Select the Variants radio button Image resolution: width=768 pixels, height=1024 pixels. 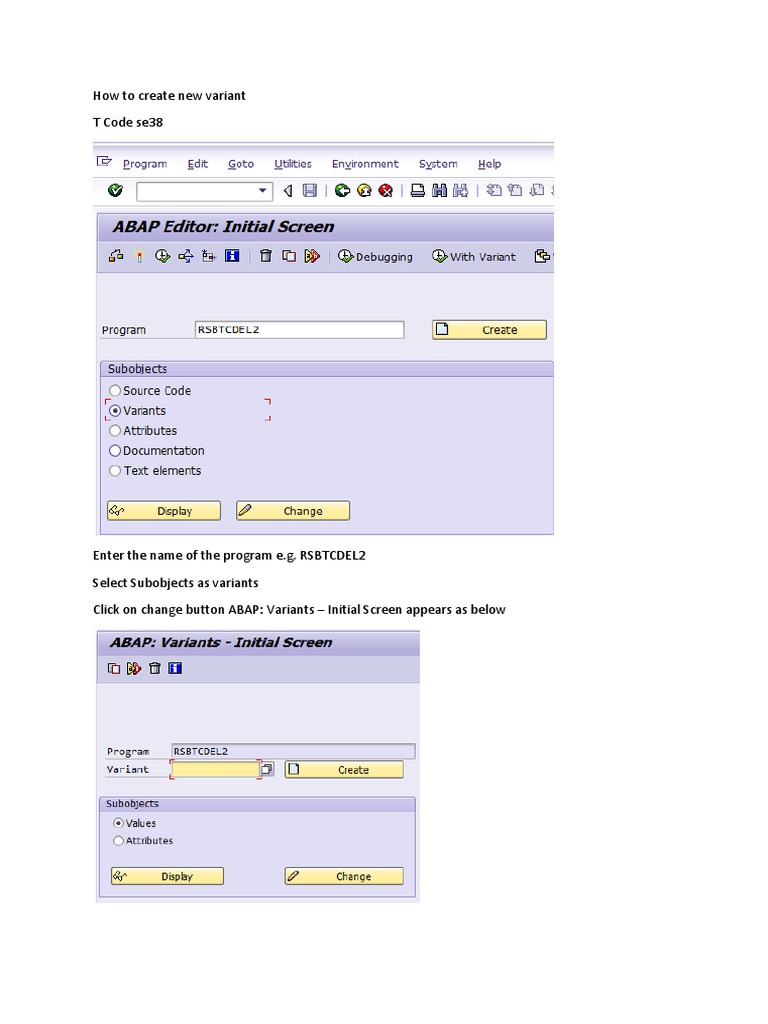point(115,411)
